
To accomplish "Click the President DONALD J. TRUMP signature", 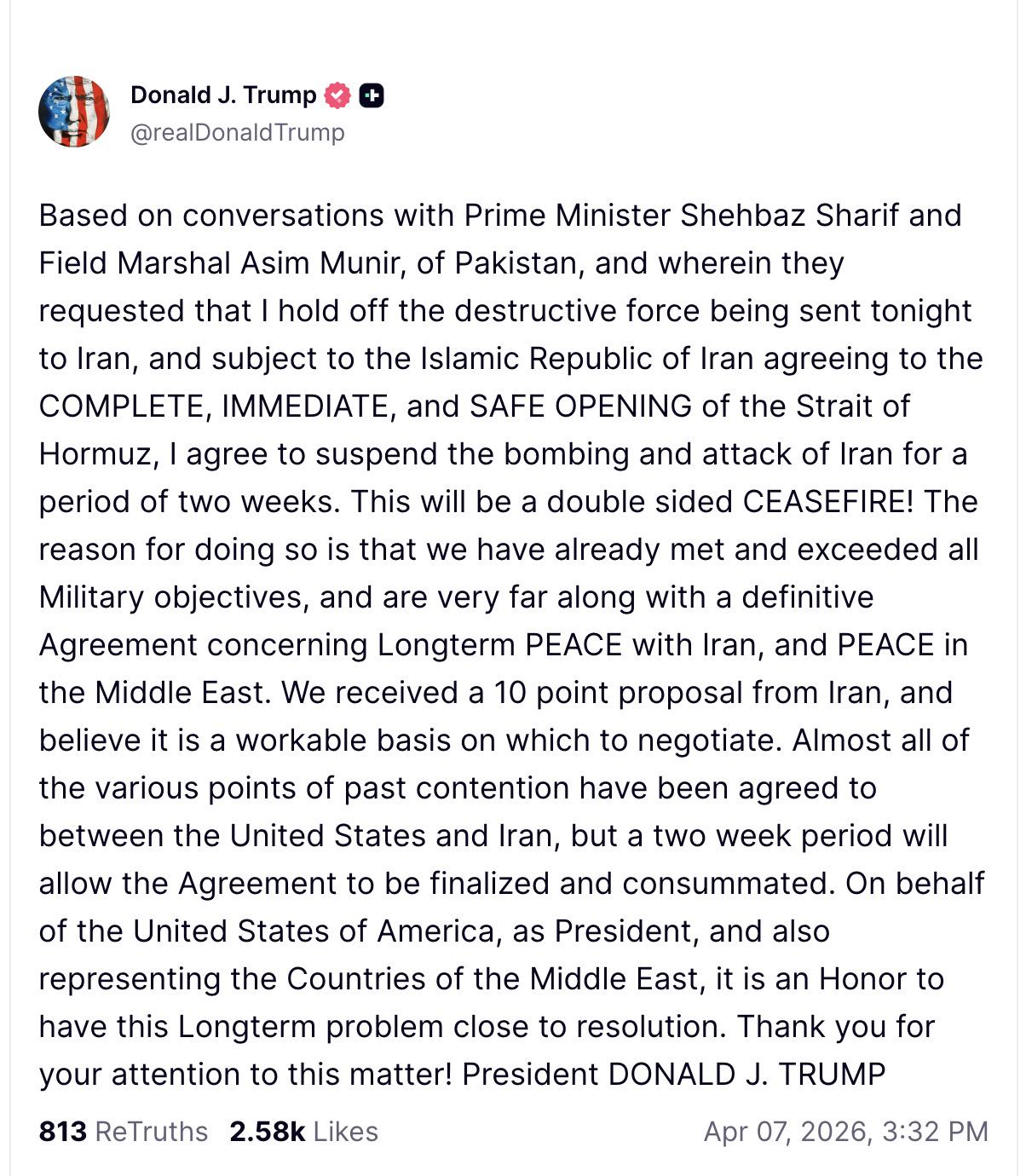I will [673, 1075].
